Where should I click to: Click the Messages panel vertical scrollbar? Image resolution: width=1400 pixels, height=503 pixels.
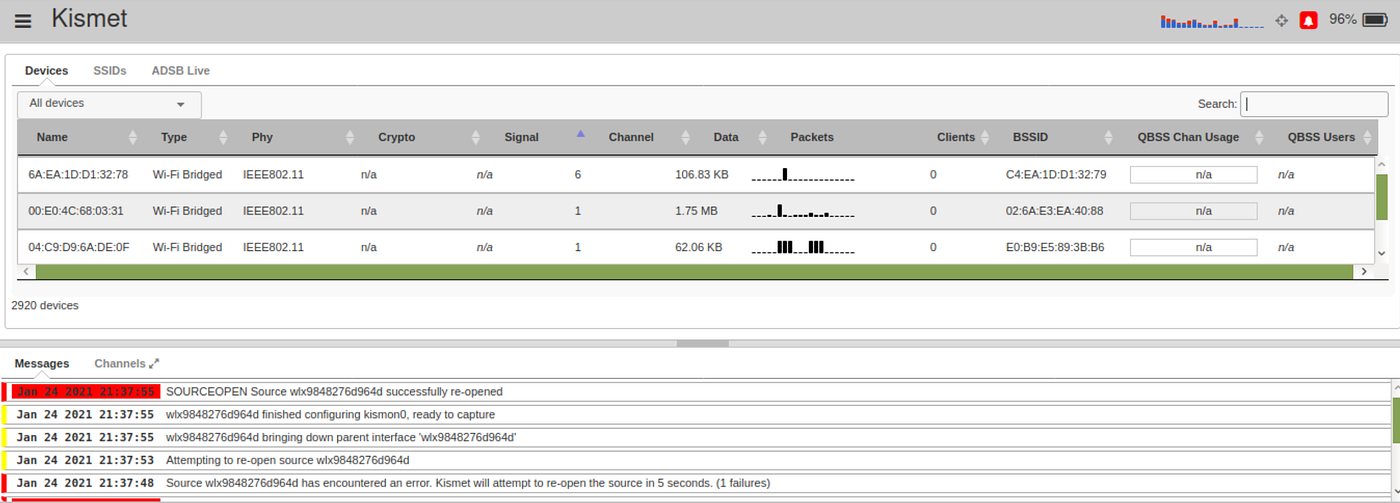[1396, 419]
